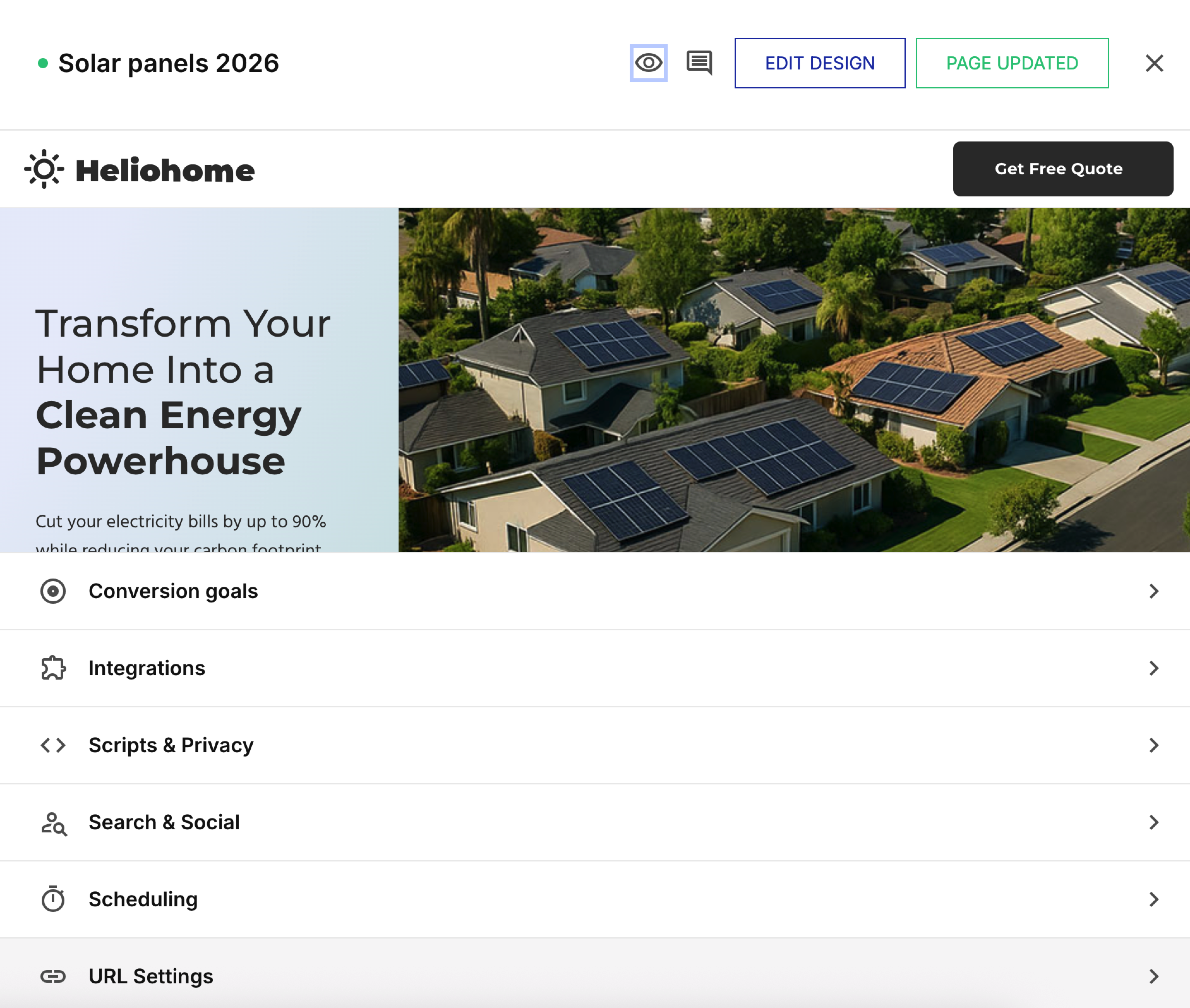The height and width of the screenshot is (1008, 1190).
Task: Toggle the page preview eye icon
Action: click(648, 63)
